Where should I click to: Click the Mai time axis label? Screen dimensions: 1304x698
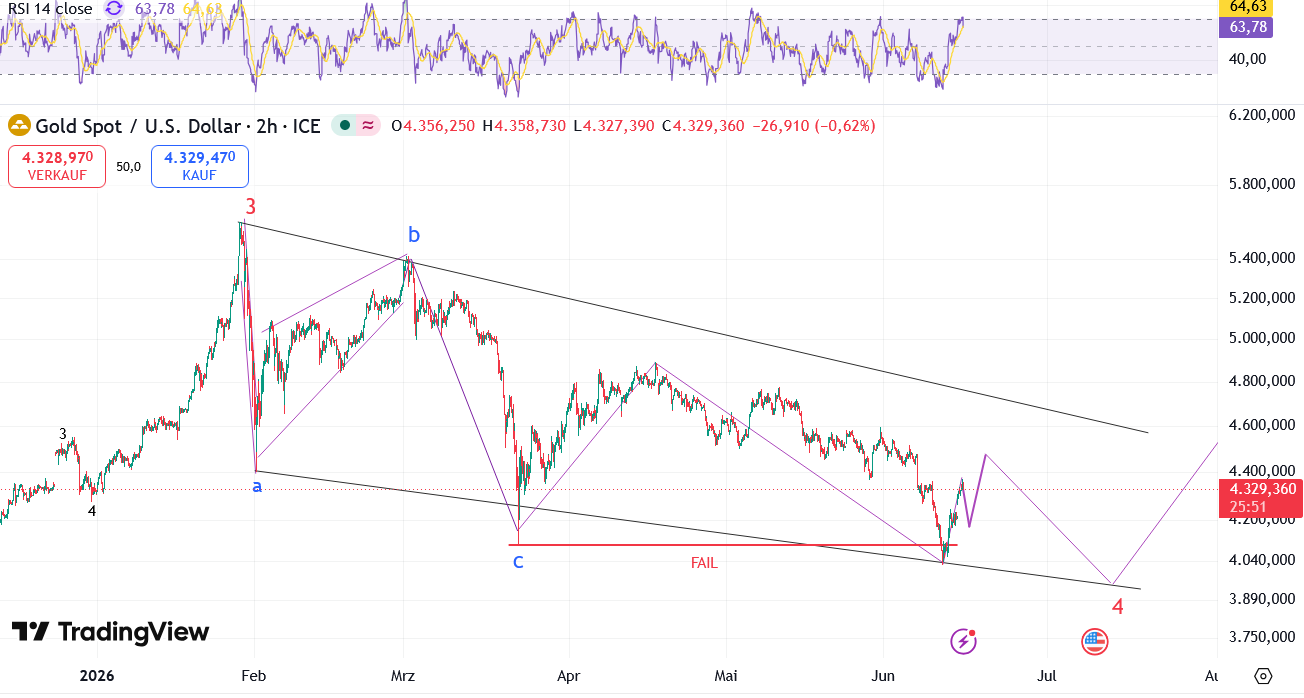point(726,676)
